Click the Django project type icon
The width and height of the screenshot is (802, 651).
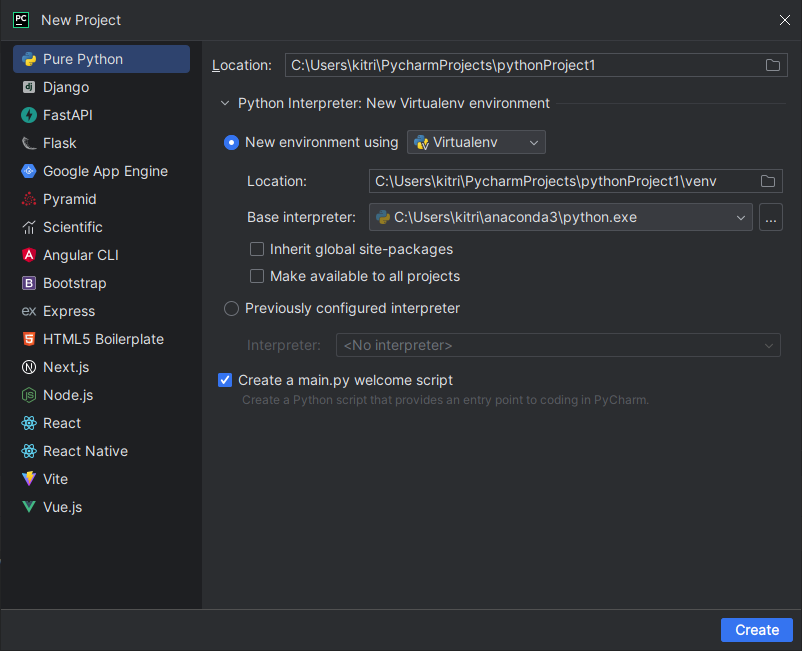29,87
